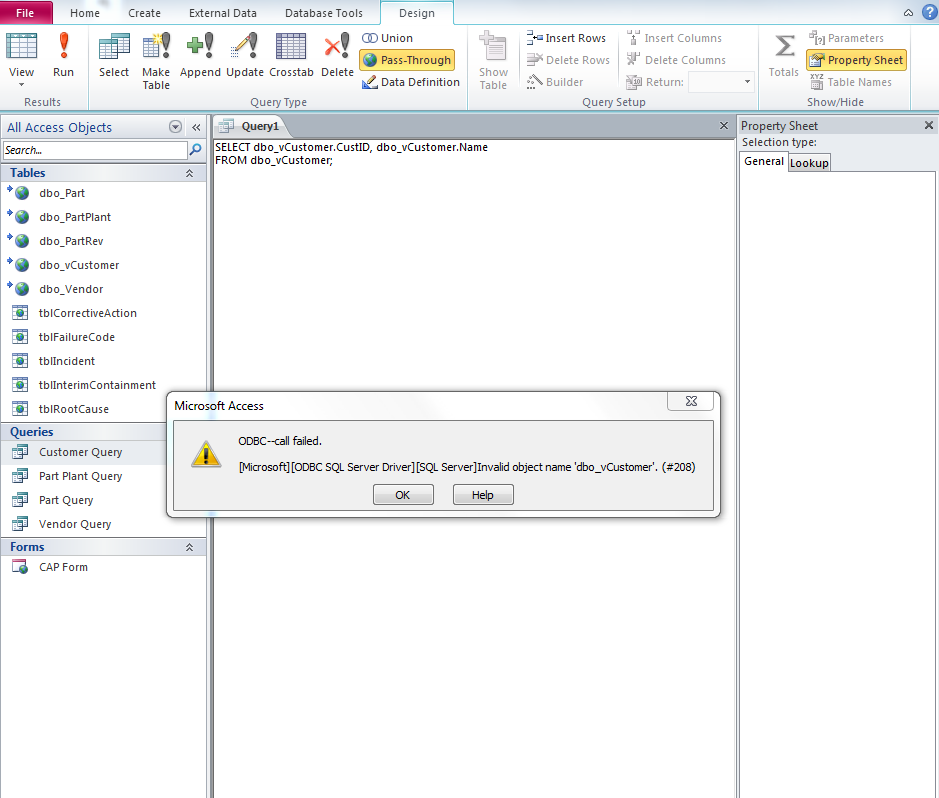Click Insert Rows in Query Setup
Screen dimensions: 939x798
click(x=566, y=38)
